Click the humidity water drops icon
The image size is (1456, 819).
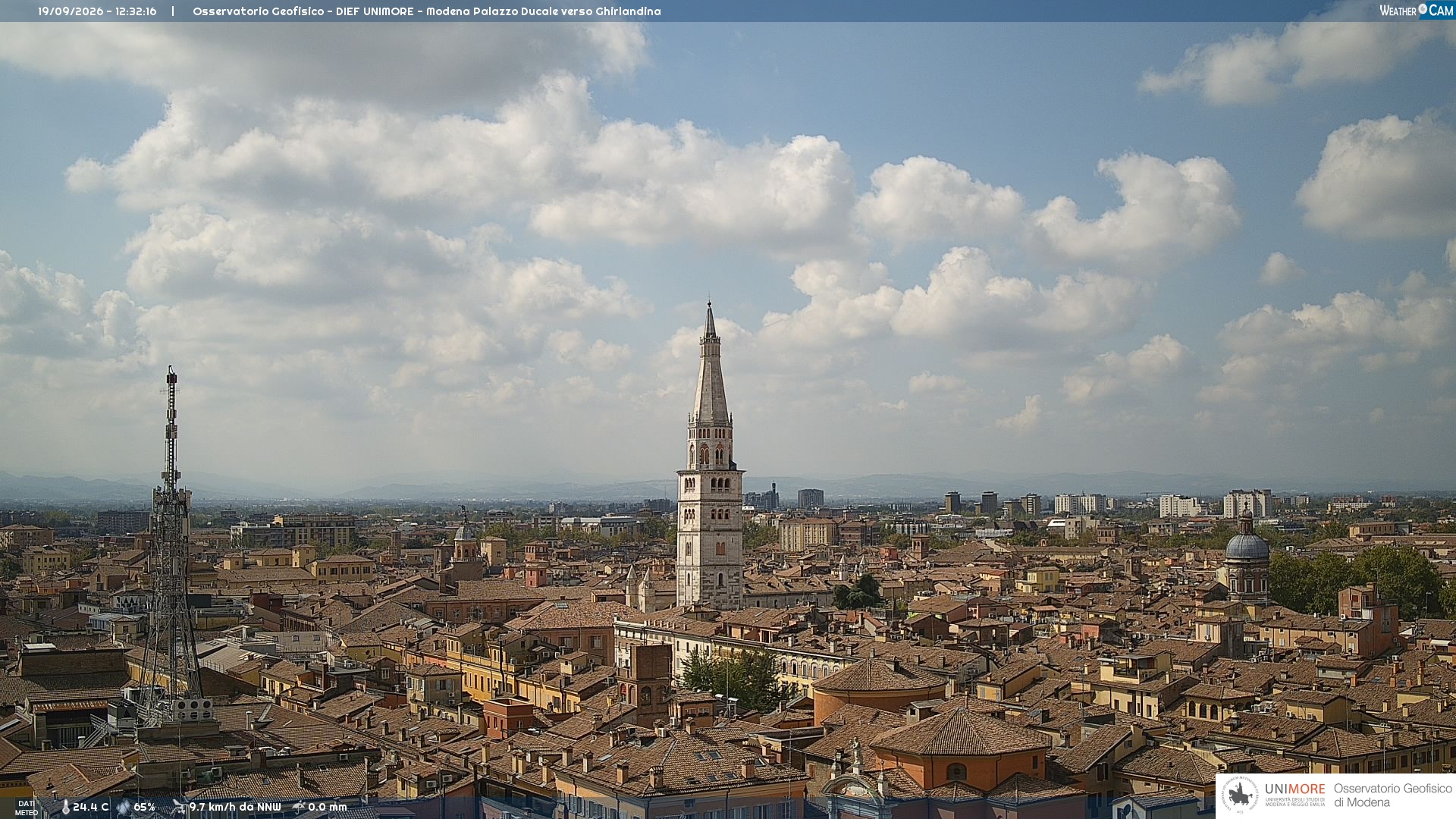pos(123,807)
